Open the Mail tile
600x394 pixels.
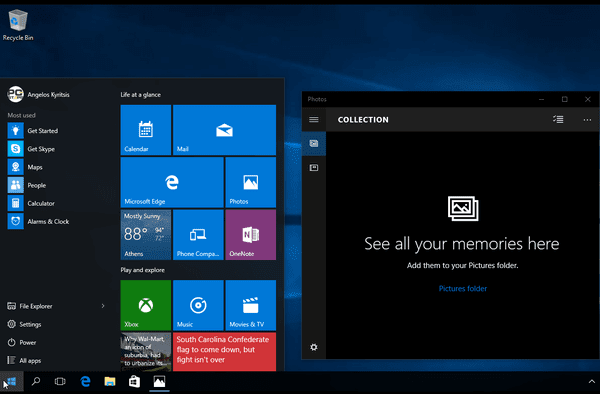[224, 130]
